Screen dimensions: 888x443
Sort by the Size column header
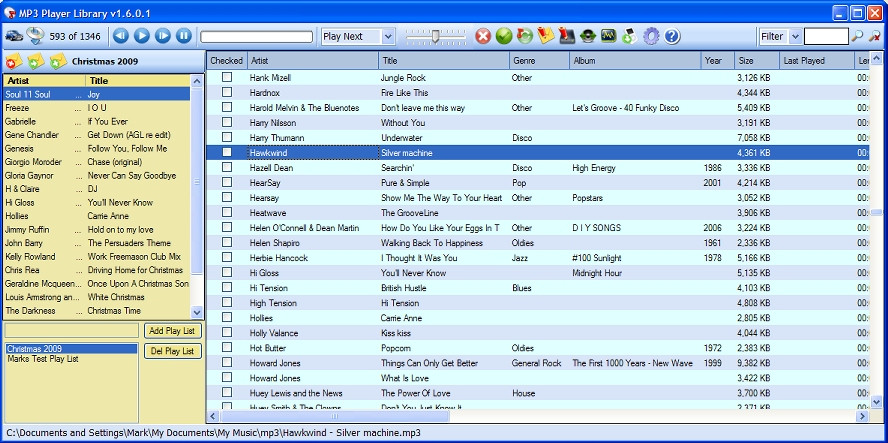[x=757, y=61]
